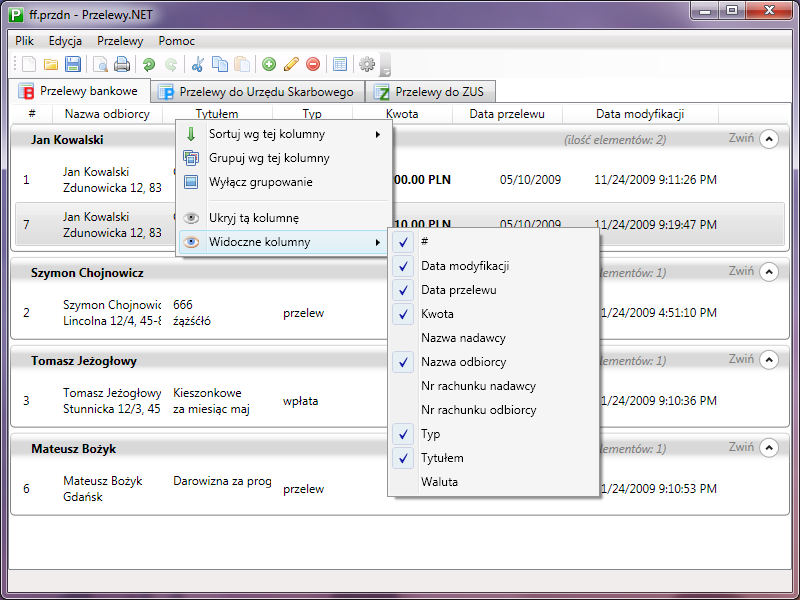Switch to Przelewy bankowe tab
This screenshot has height=600, width=800.
click(80, 91)
